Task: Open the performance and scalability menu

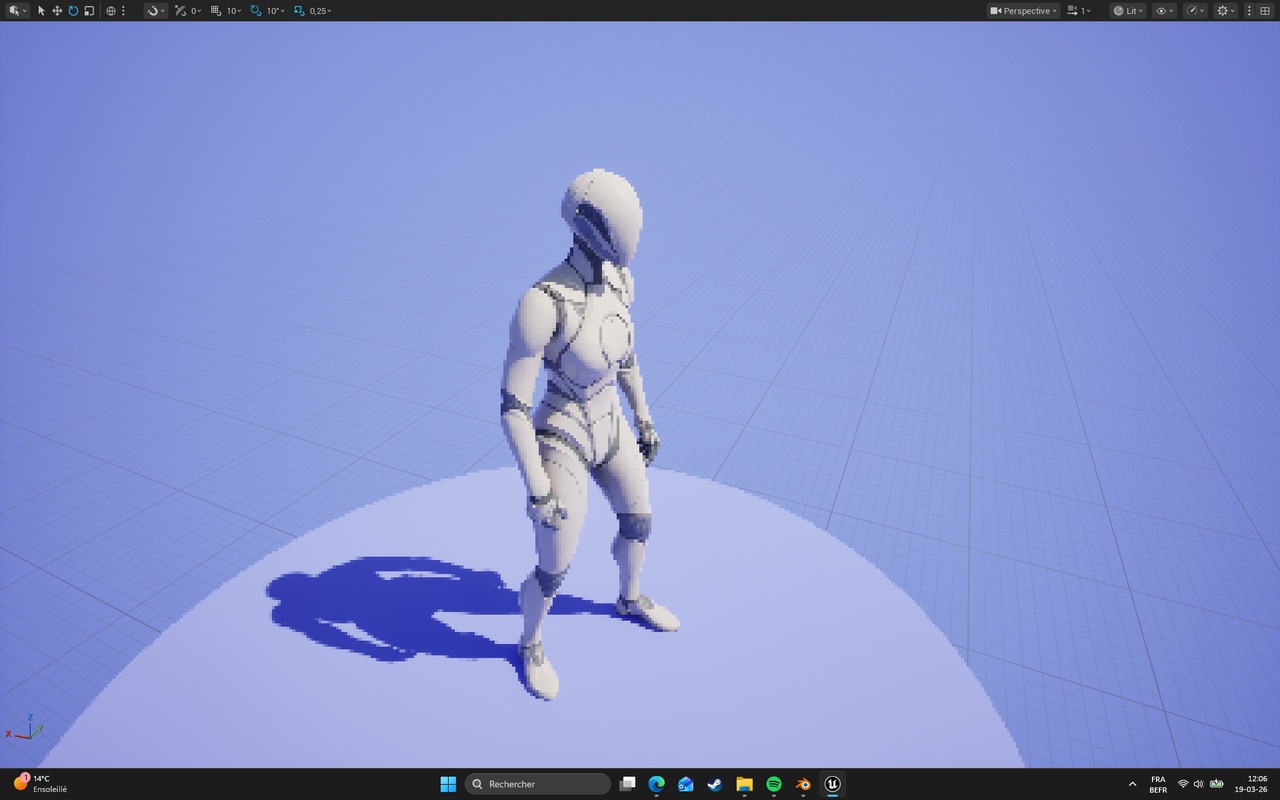Action: pos(1195,10)
